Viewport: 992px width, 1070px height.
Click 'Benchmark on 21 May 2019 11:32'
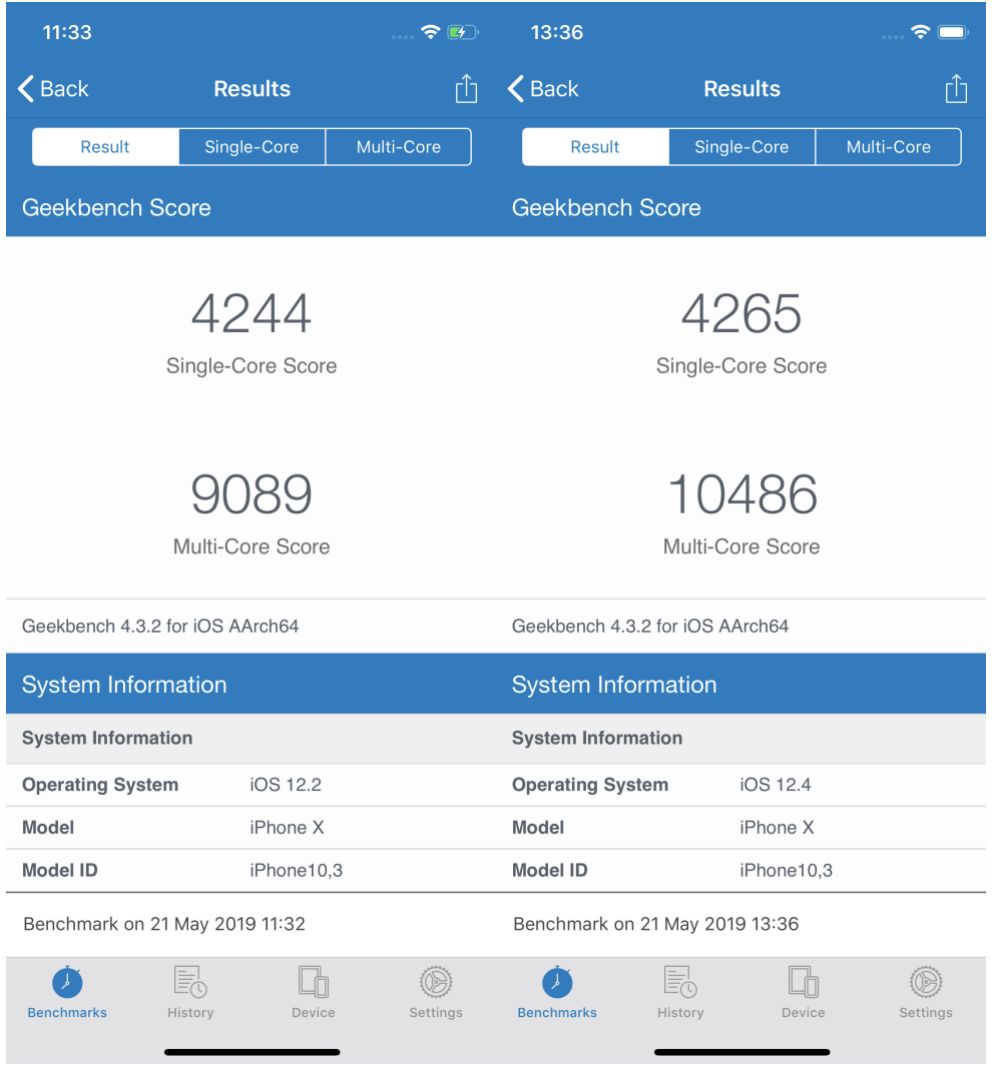164,924
